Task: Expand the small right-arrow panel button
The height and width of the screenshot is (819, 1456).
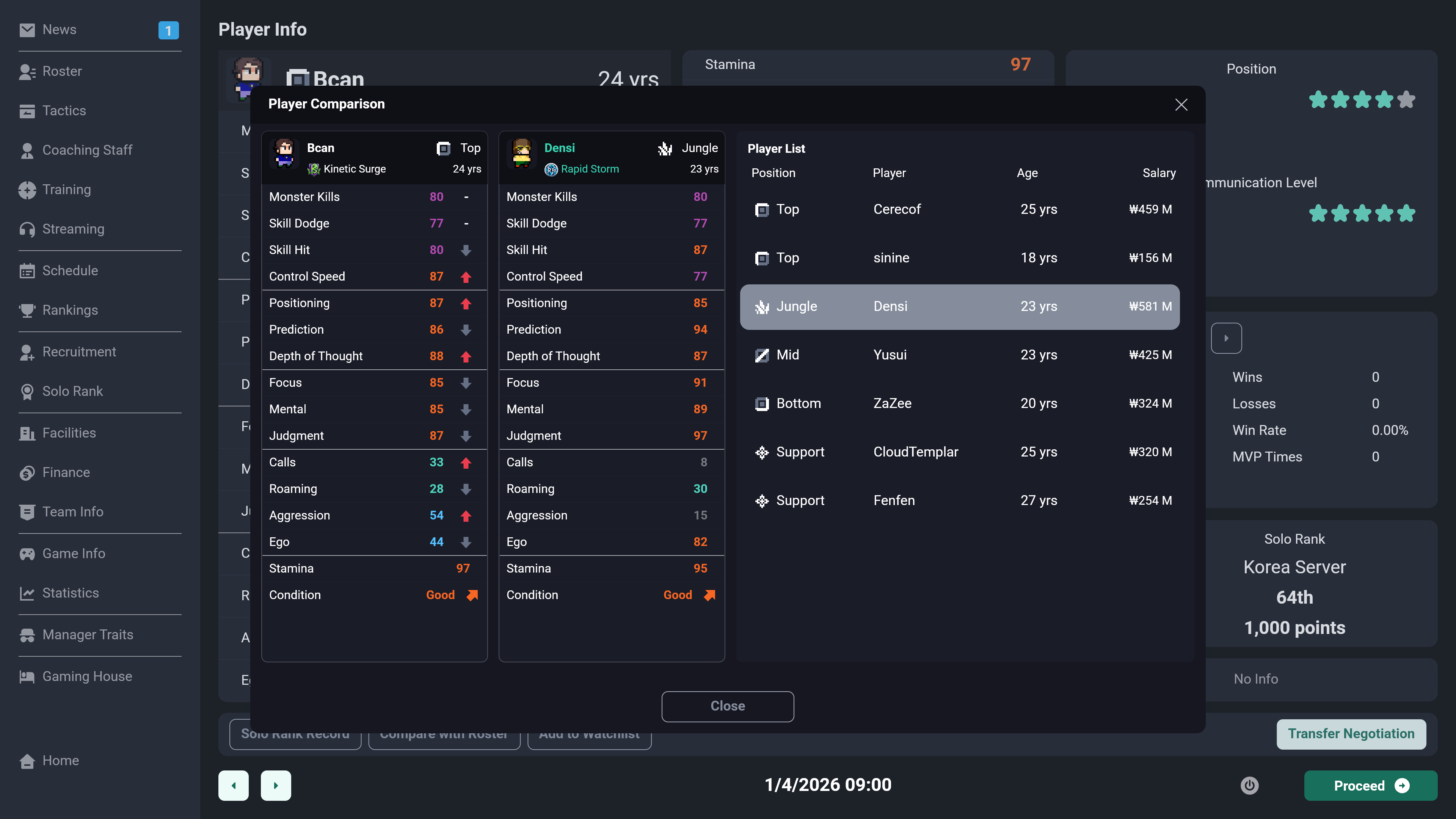Action: tap(1226, 338)
